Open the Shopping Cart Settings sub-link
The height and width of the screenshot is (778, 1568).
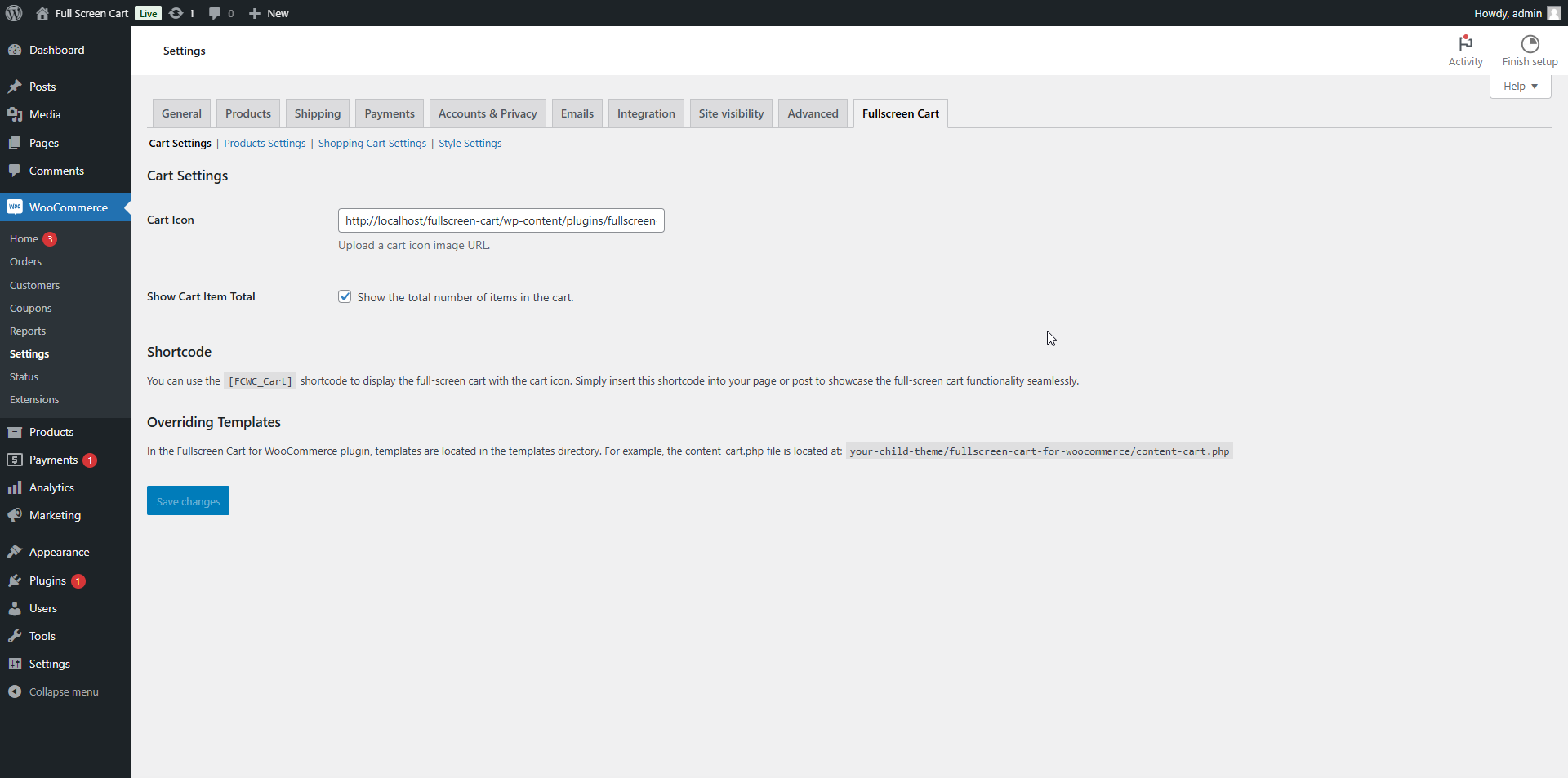point(372,143)
